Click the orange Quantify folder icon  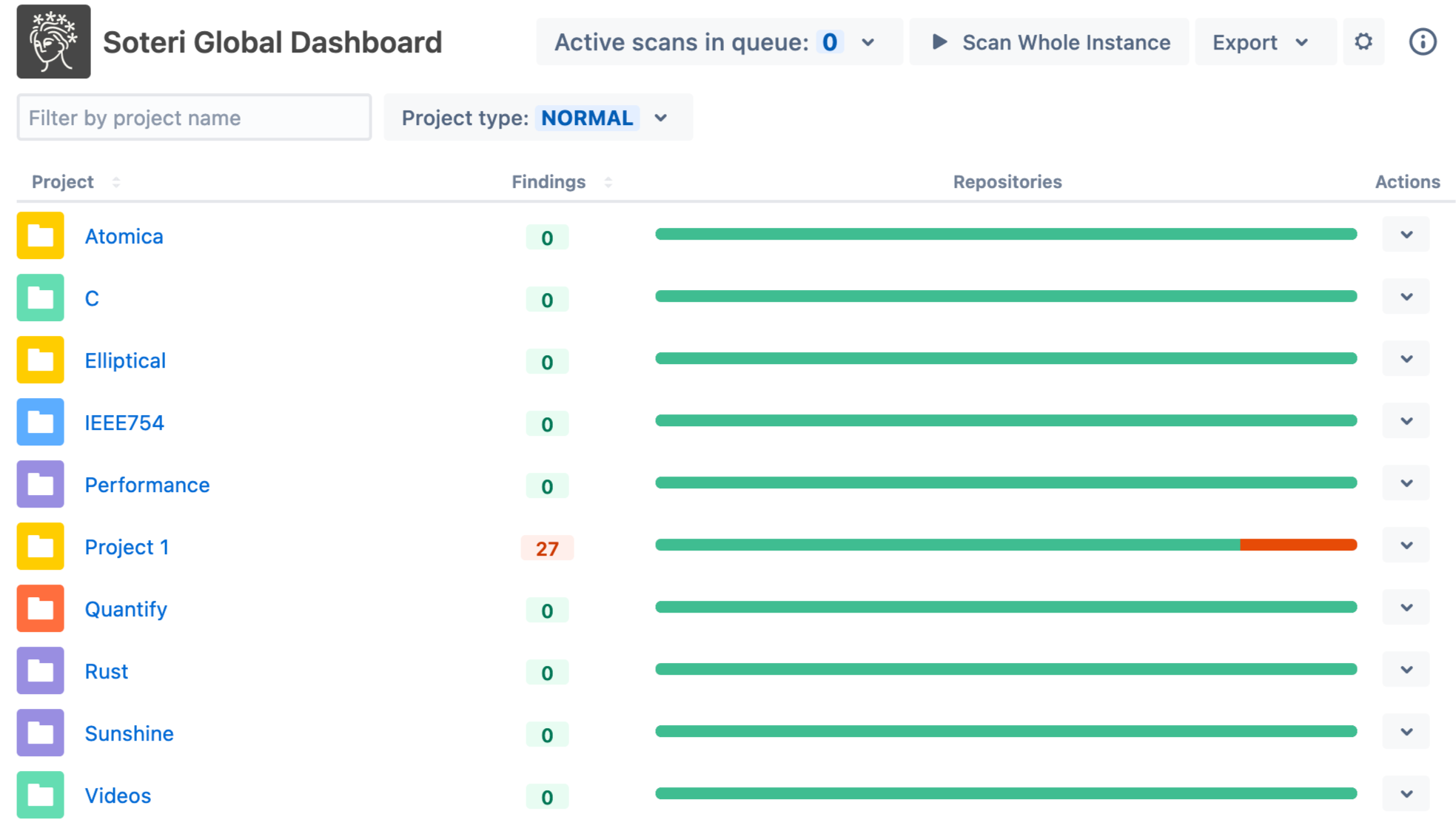(41, 609)
